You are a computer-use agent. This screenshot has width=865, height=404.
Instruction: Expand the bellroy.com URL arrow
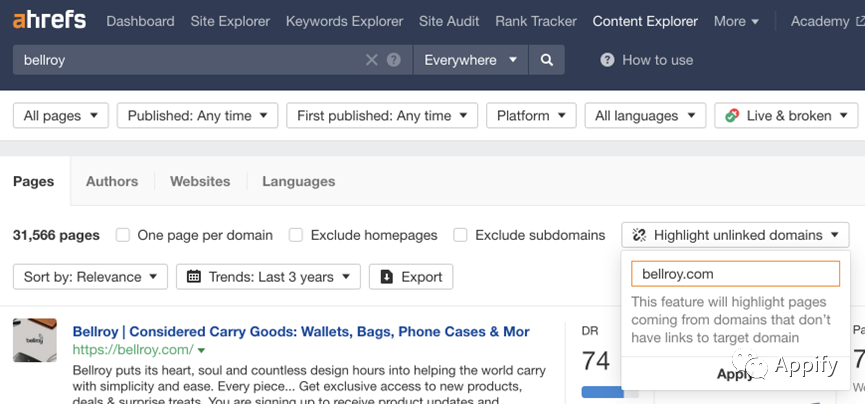pyautogui.click(x=201, y=350)
